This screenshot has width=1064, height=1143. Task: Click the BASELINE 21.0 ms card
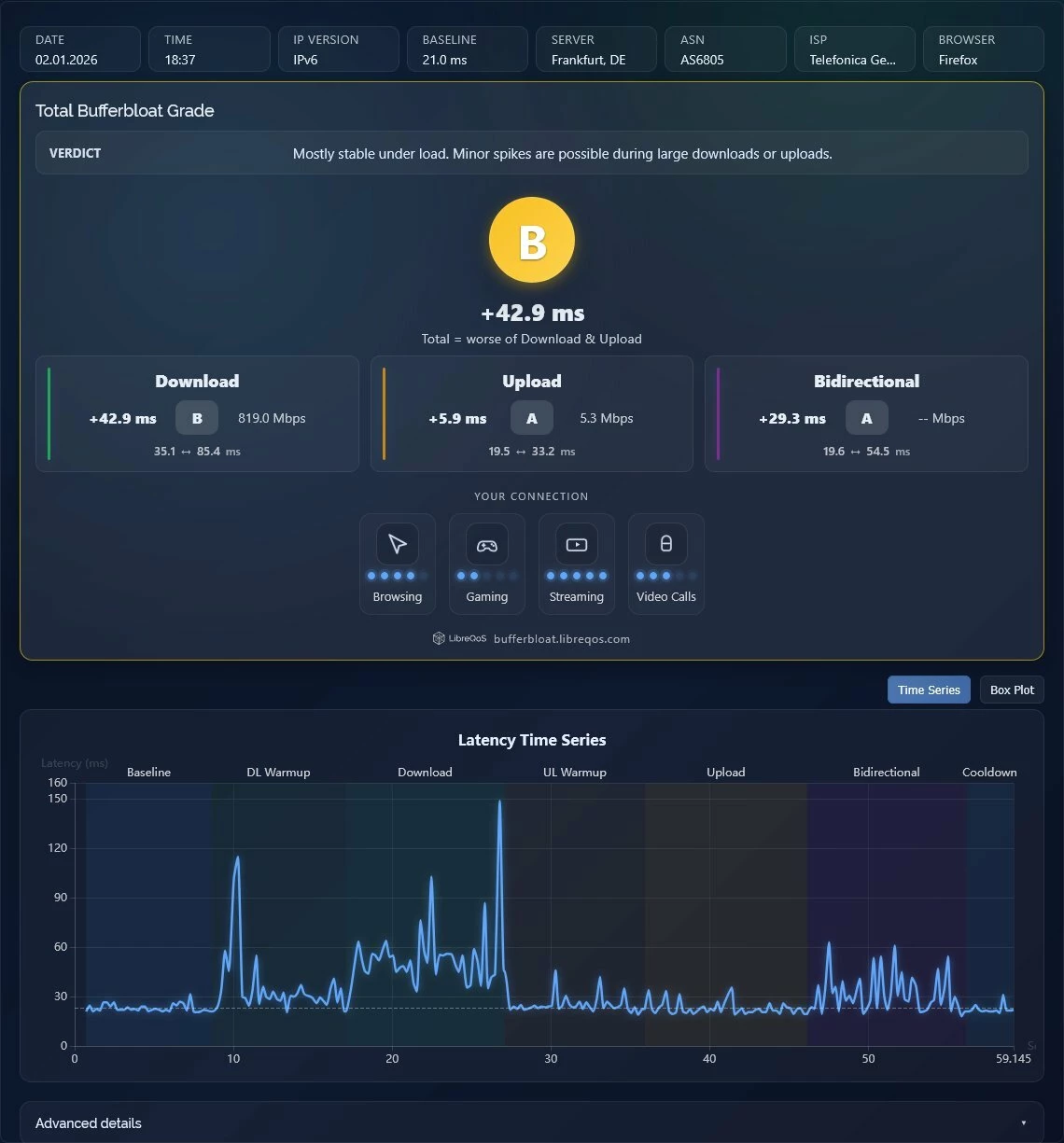coord(468,49)
